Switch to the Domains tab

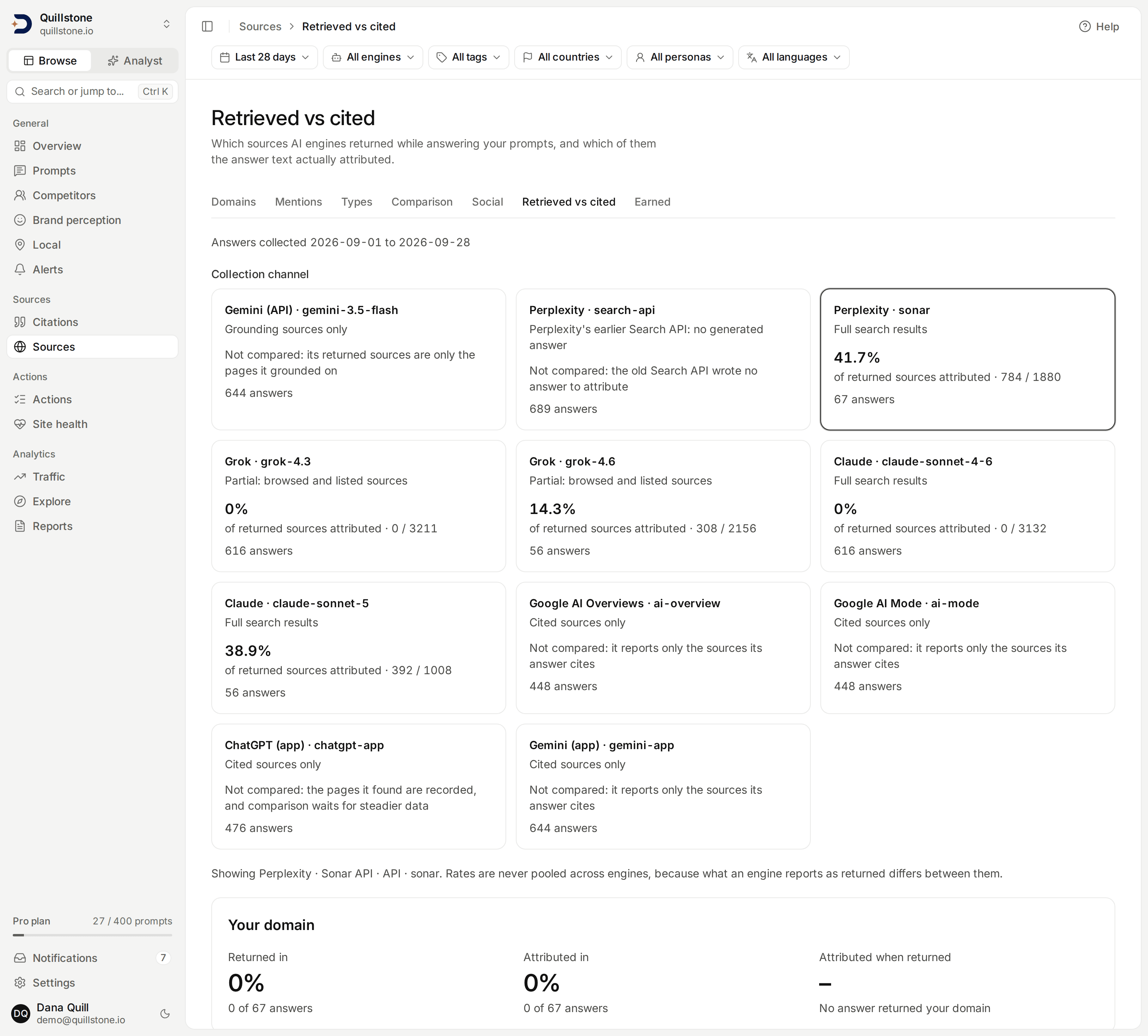point(234,202)
